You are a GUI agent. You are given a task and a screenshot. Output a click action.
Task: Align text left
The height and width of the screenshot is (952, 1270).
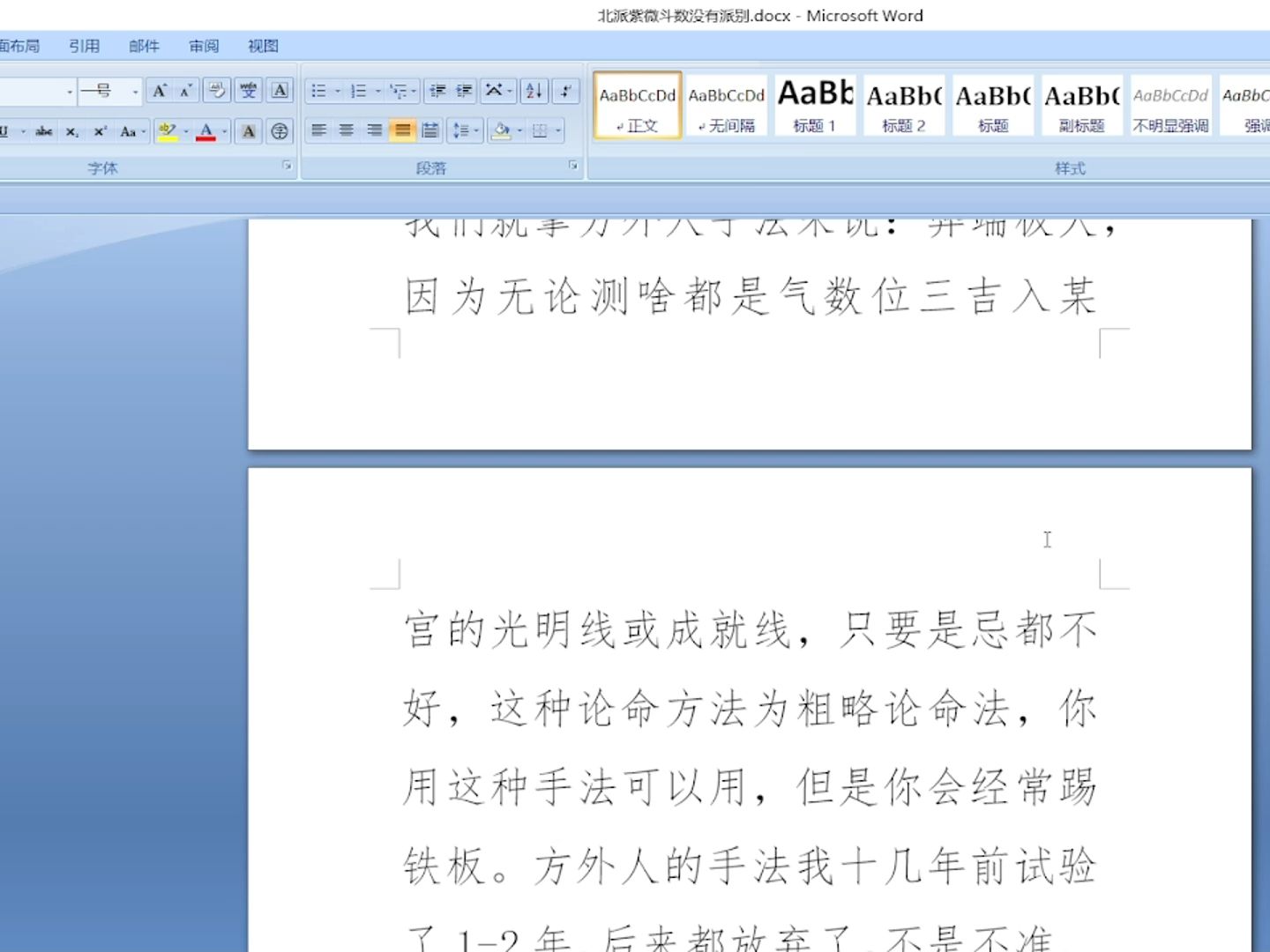(319, 131)
